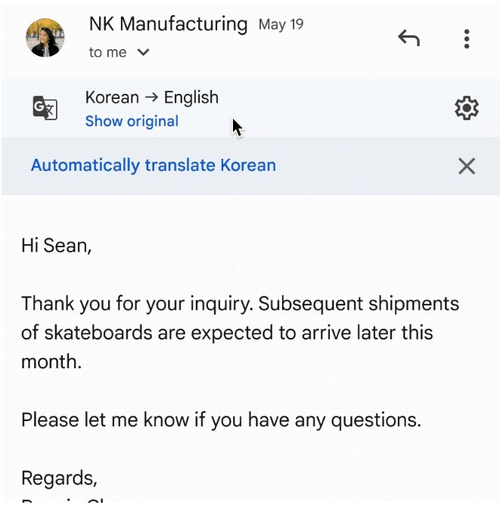Select the target language 'English' in translate bar
The image size is (500, 505).
[x=191, y=98]
